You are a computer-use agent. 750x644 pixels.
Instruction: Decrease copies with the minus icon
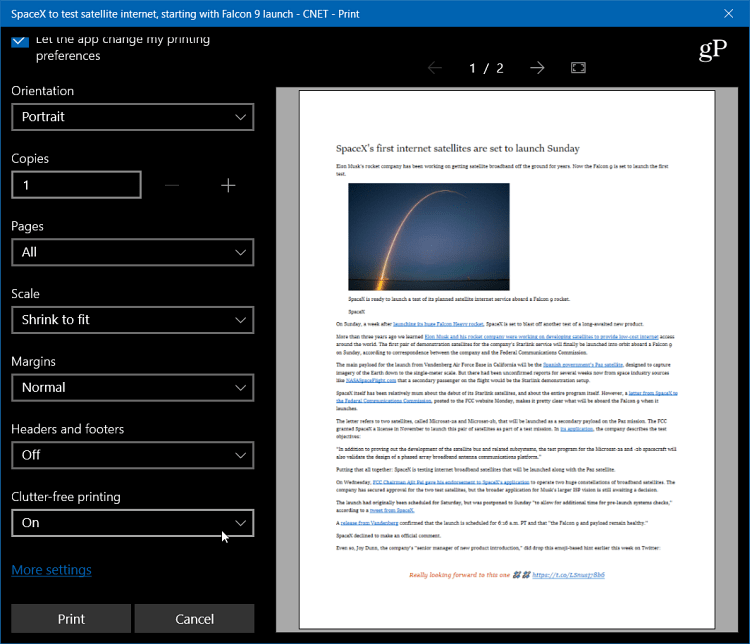coord(172,185)
